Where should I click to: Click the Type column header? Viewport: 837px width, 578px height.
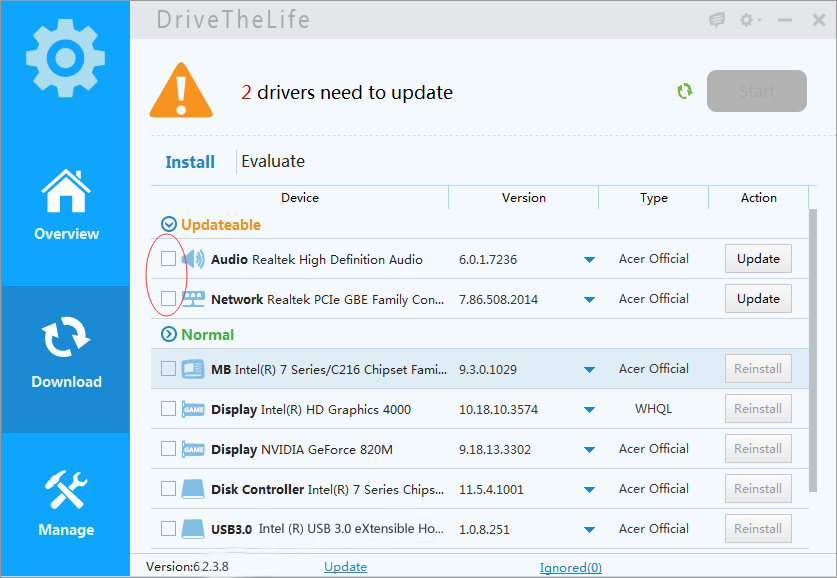[654, 197]
